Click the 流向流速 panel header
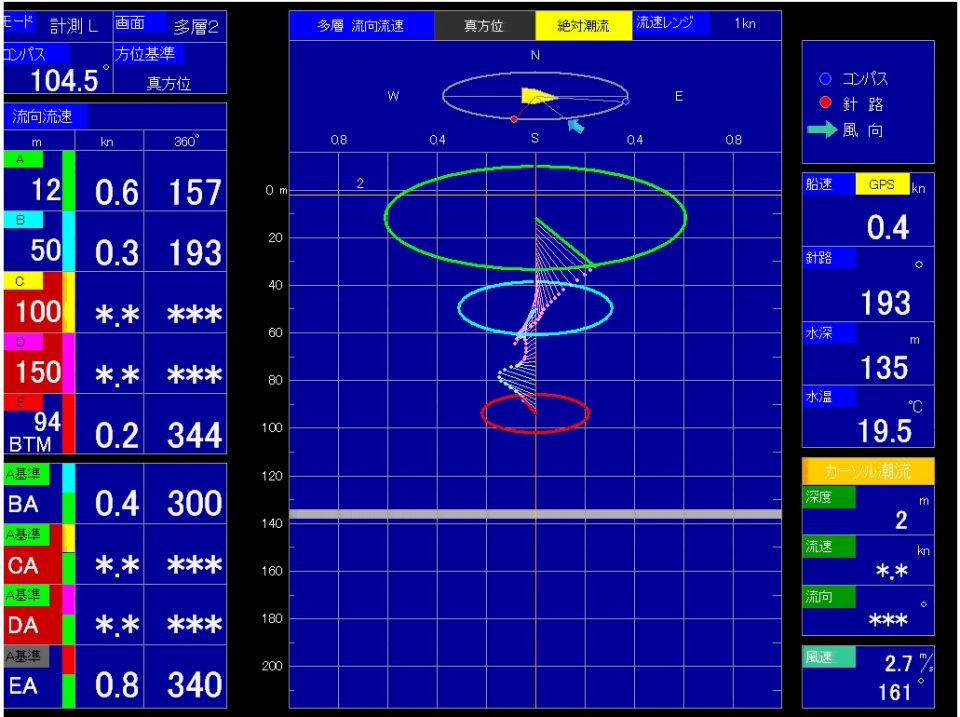Image resolution: width=960 pixels, height=717 pixels. [x=45, y=116]
